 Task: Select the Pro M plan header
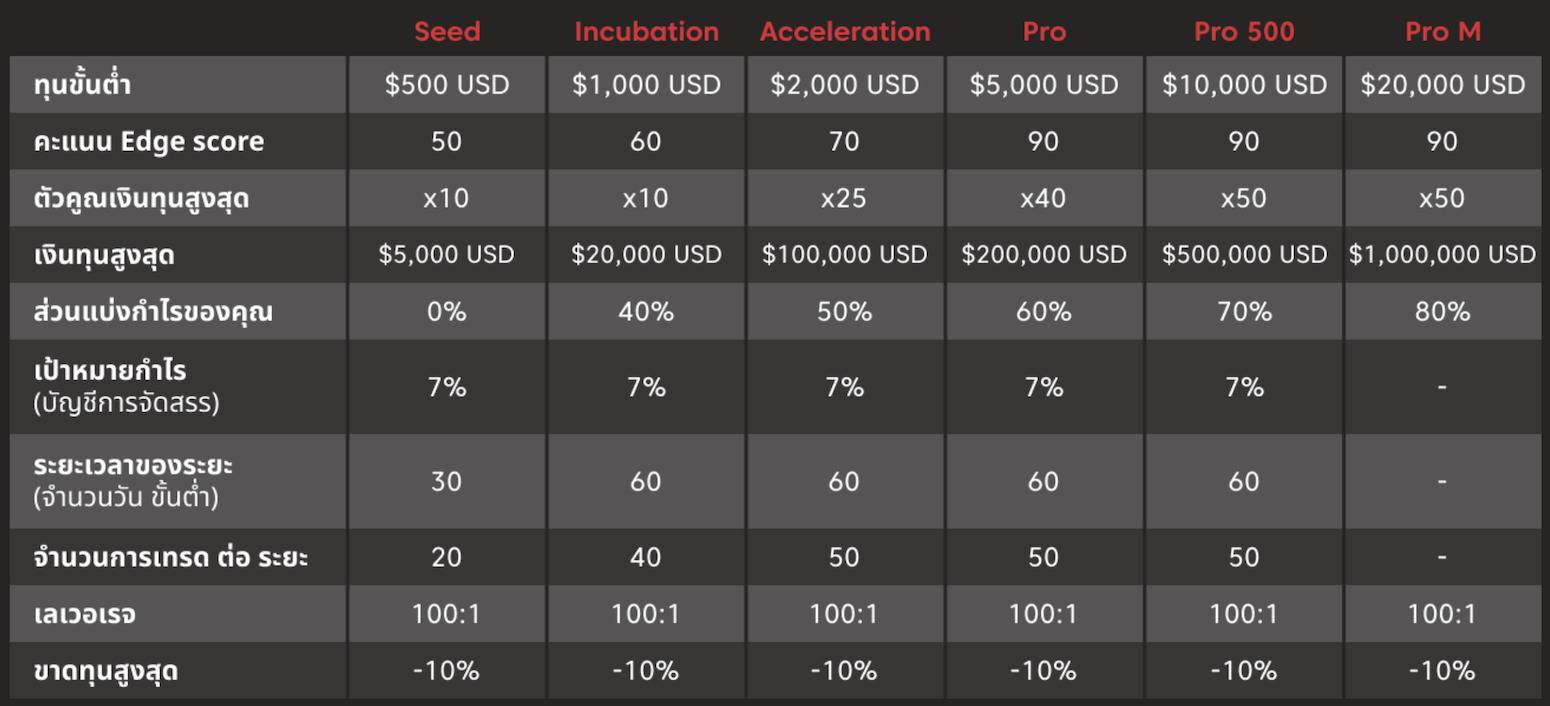(x=1442, y=31)
